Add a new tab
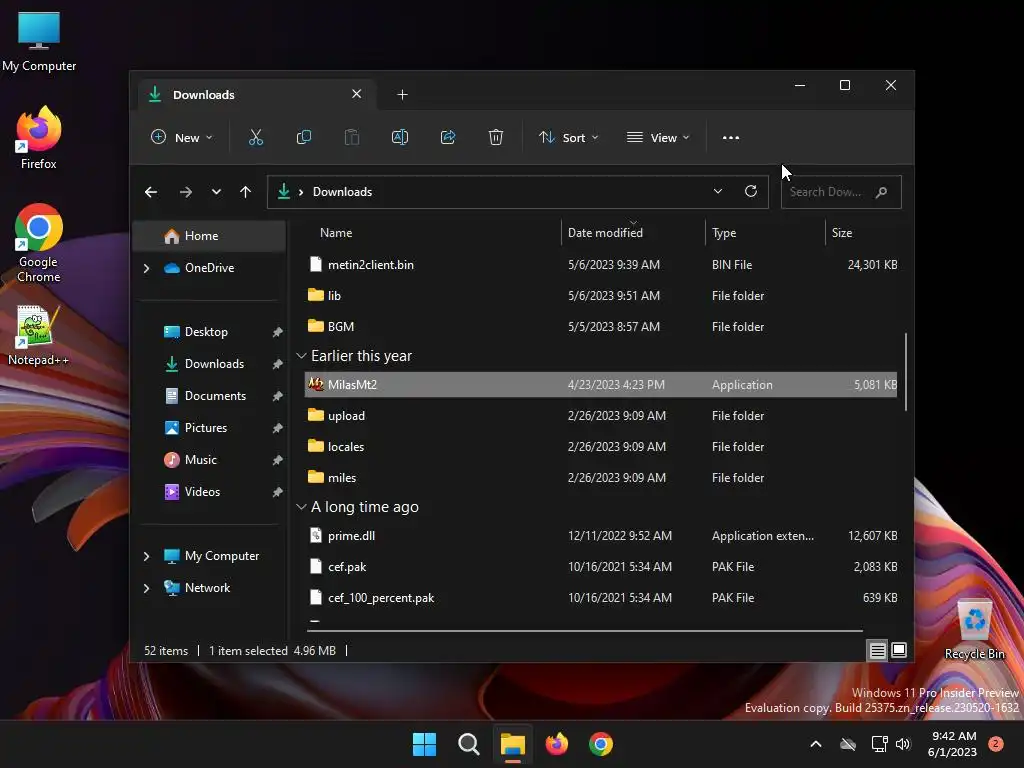This screenshot has width=1024, height=768. pyautogui.click(x=402, y=95)
